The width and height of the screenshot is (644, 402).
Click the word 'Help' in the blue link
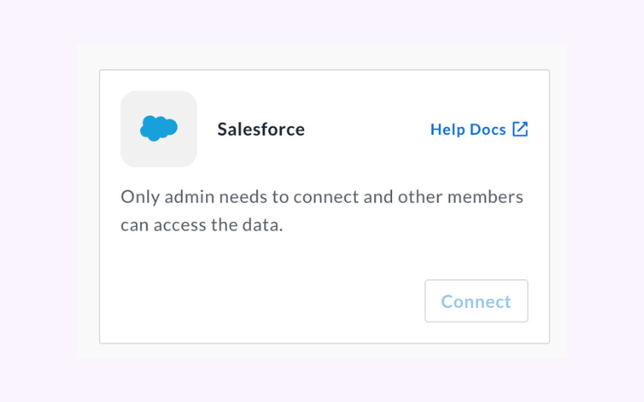pos(448,130)
